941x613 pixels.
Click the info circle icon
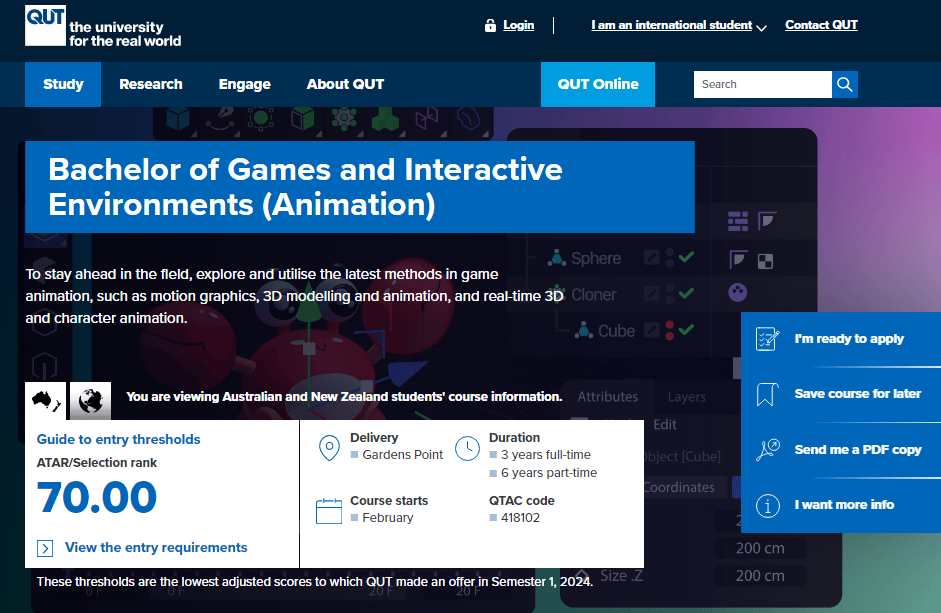(x=767, y=505)
